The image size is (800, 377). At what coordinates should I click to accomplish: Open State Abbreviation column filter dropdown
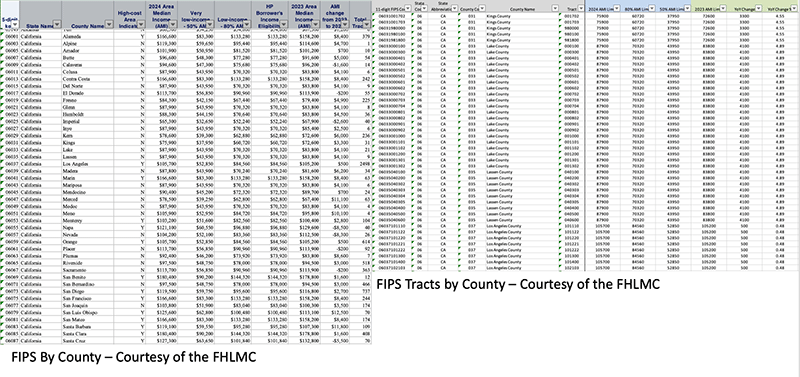[x=454, y=8]
